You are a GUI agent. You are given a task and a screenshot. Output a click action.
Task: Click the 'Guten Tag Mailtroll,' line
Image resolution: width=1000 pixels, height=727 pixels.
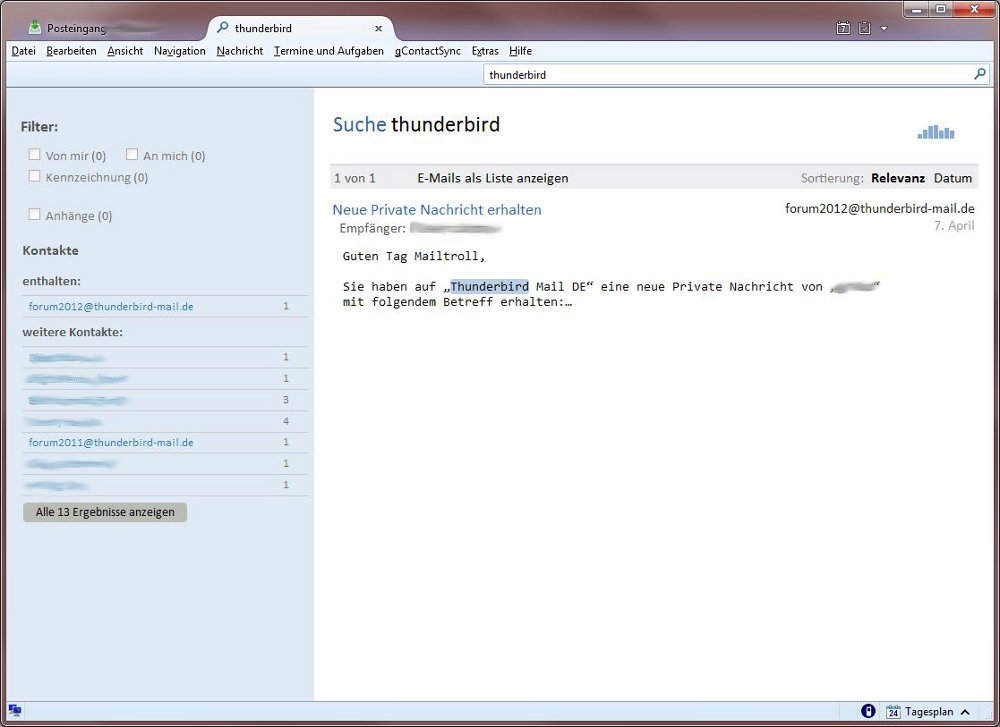414,256
